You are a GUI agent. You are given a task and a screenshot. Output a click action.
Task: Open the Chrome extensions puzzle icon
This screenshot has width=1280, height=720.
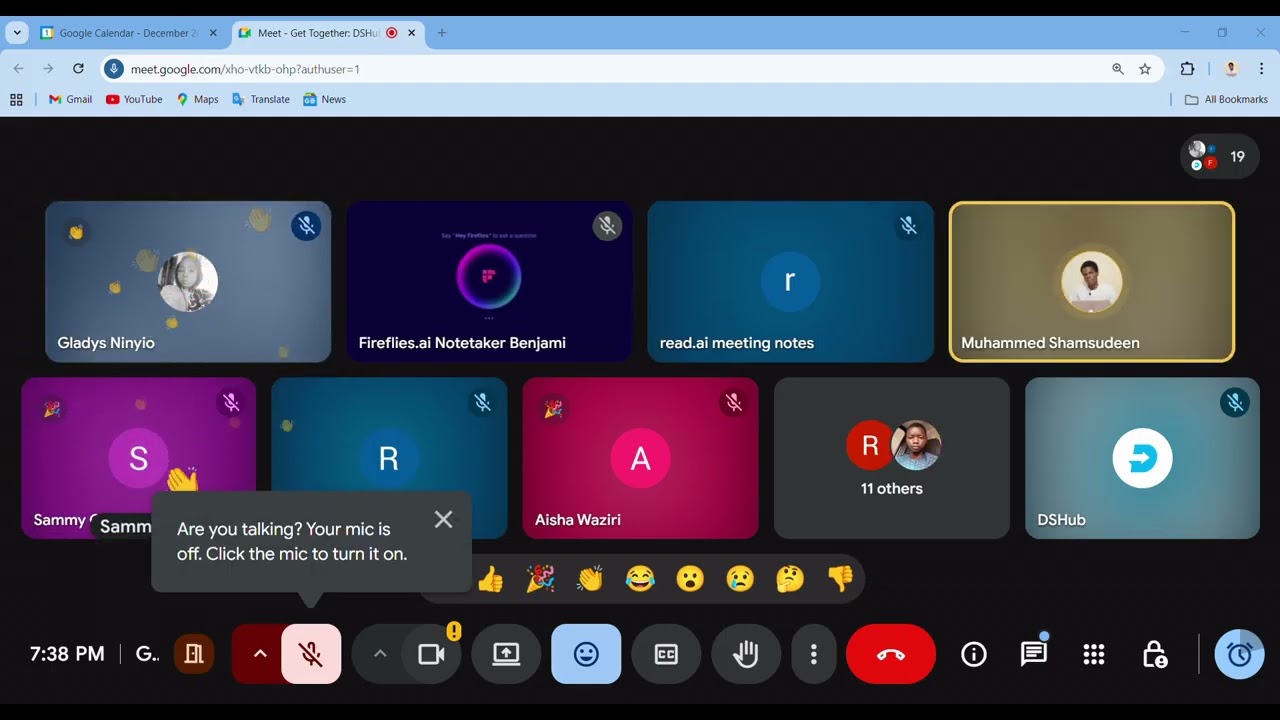click(x=1187, y=69)
